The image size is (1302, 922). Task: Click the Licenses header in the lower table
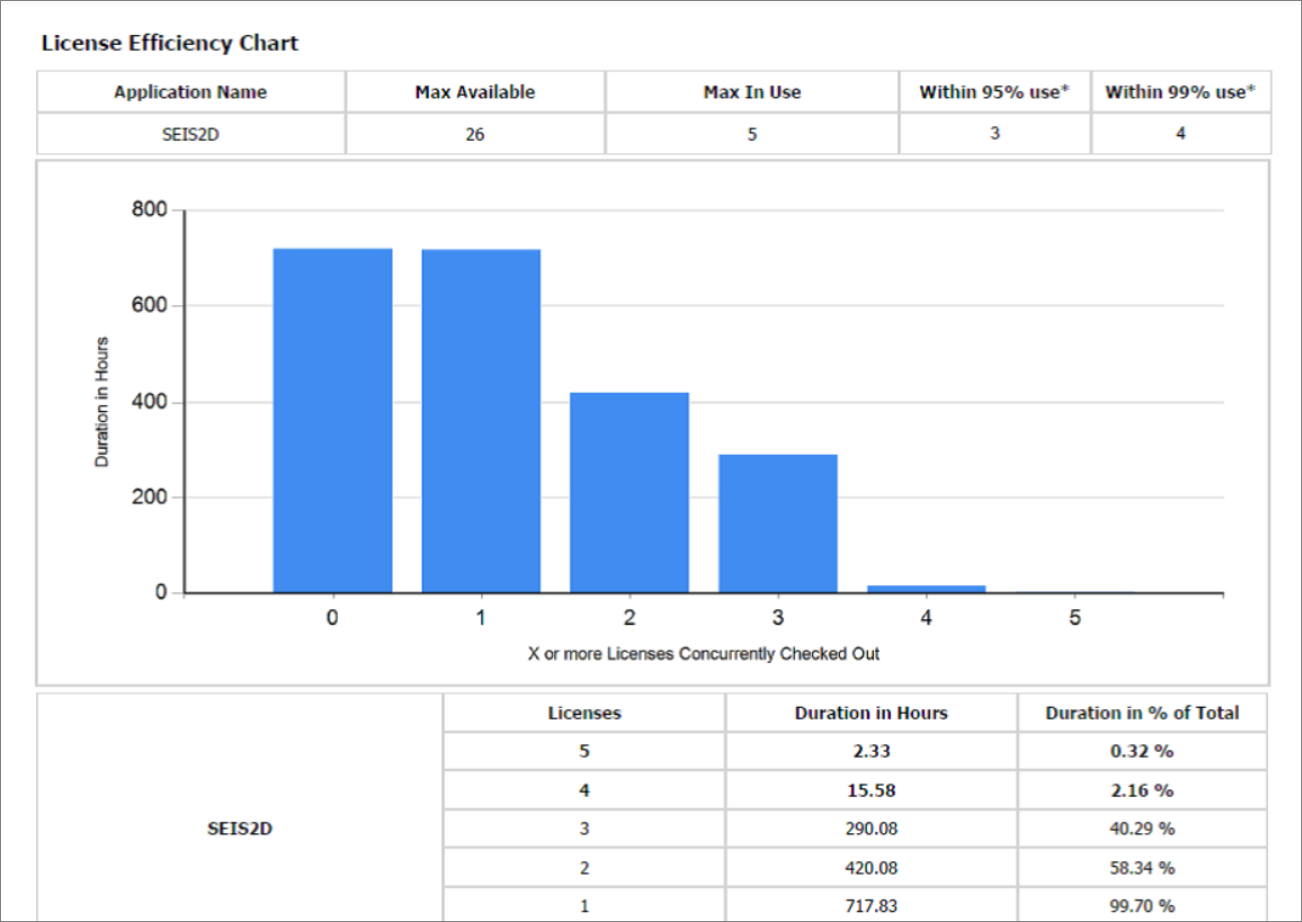584,713
